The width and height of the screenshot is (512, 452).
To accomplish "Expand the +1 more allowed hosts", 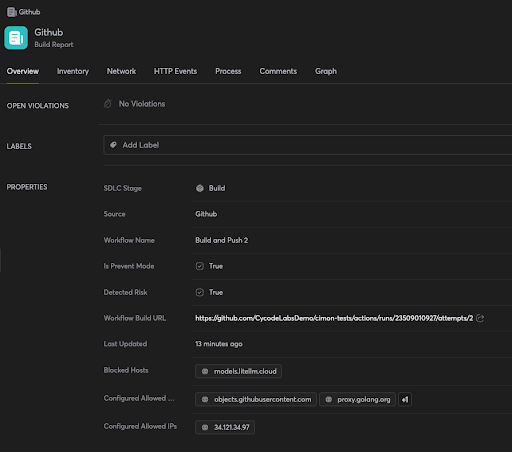I will pos(405,399).
